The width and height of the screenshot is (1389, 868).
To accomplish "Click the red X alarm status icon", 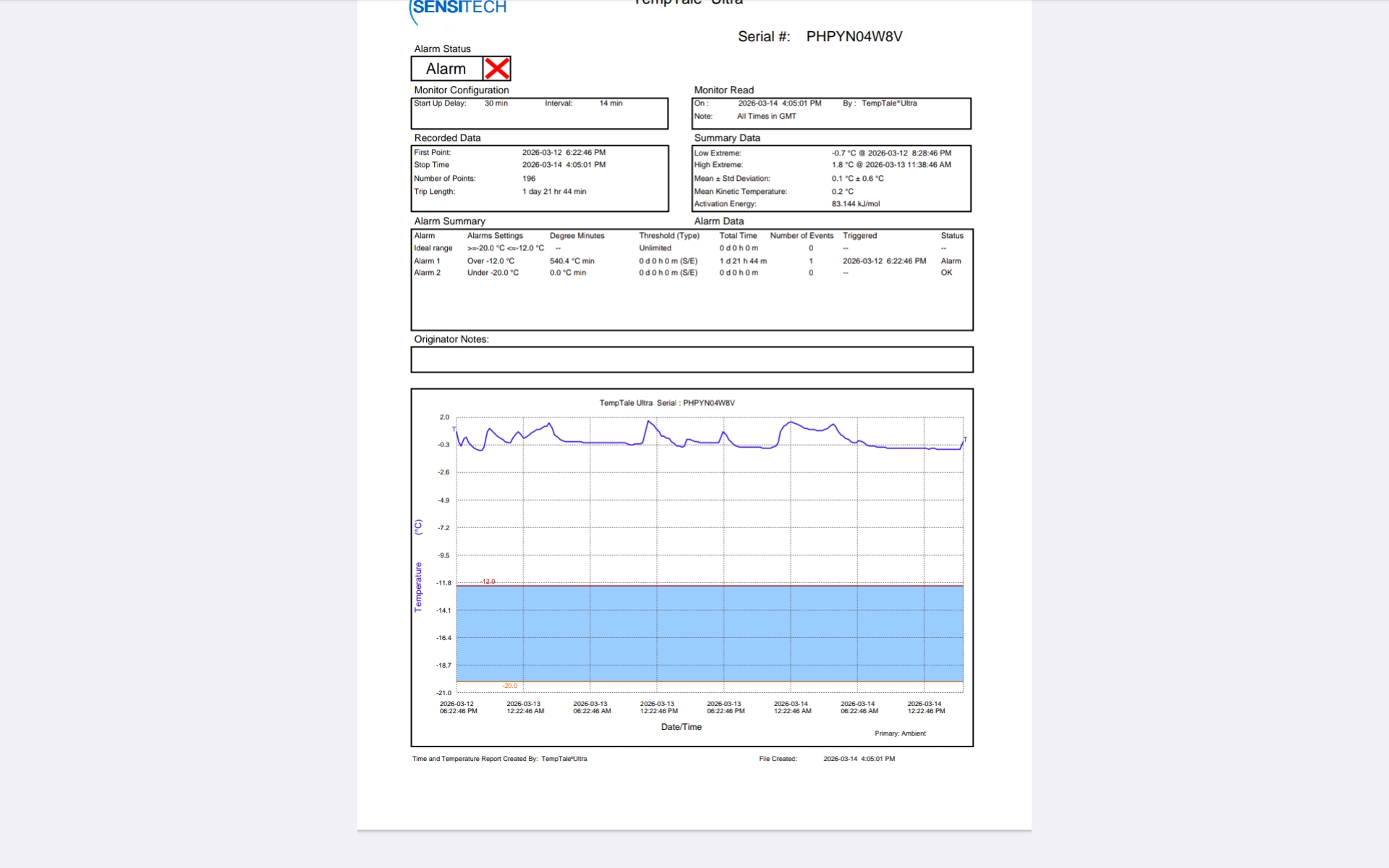I will (496, 69).
